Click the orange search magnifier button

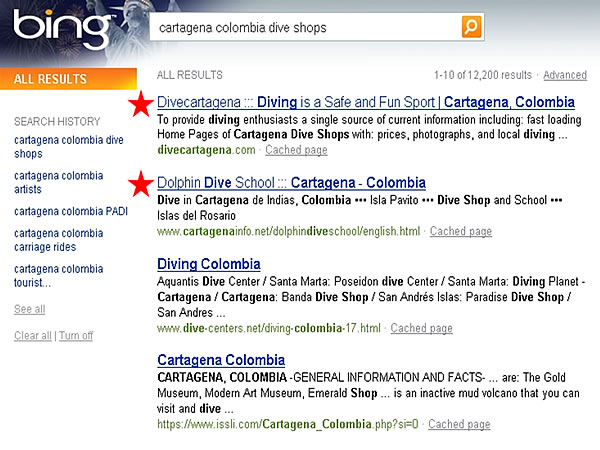[x=471, y=27]
